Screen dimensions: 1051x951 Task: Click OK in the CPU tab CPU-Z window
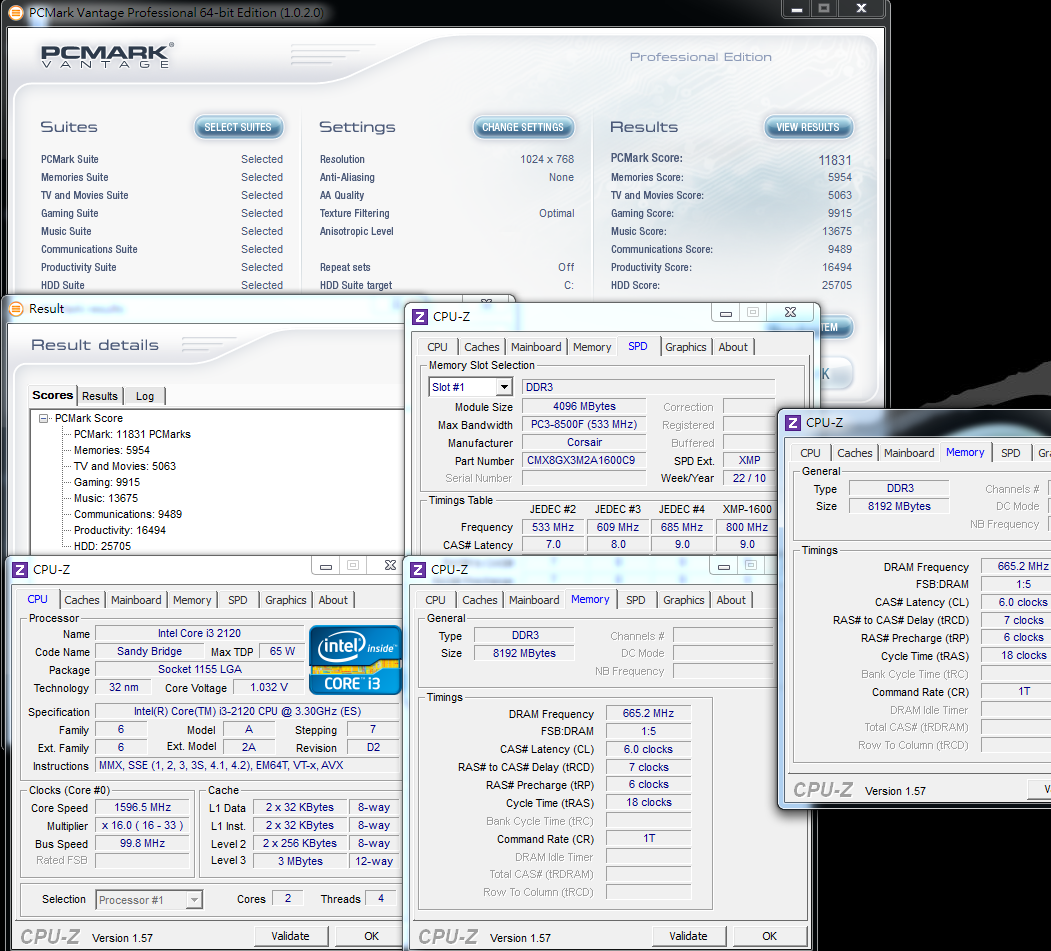(x=371, y=936)
